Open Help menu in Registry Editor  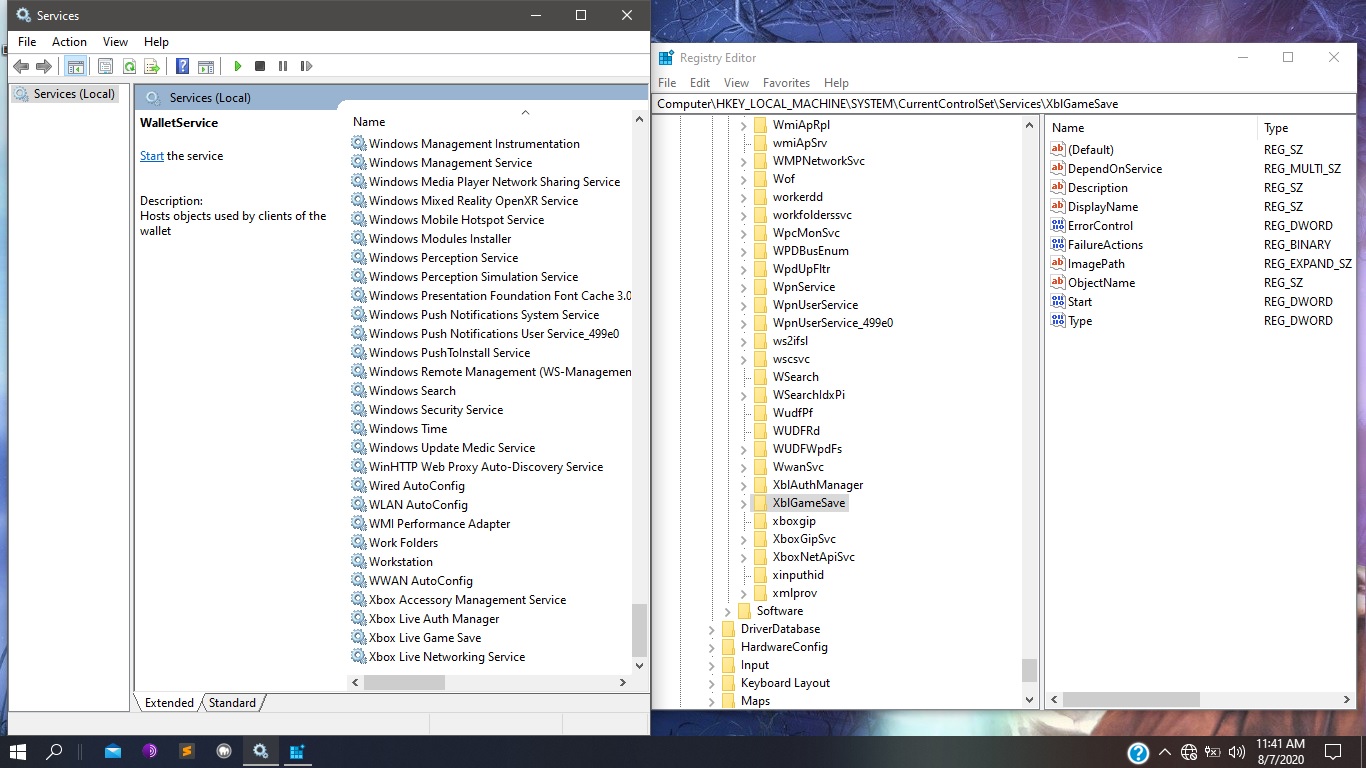[836, 83]
